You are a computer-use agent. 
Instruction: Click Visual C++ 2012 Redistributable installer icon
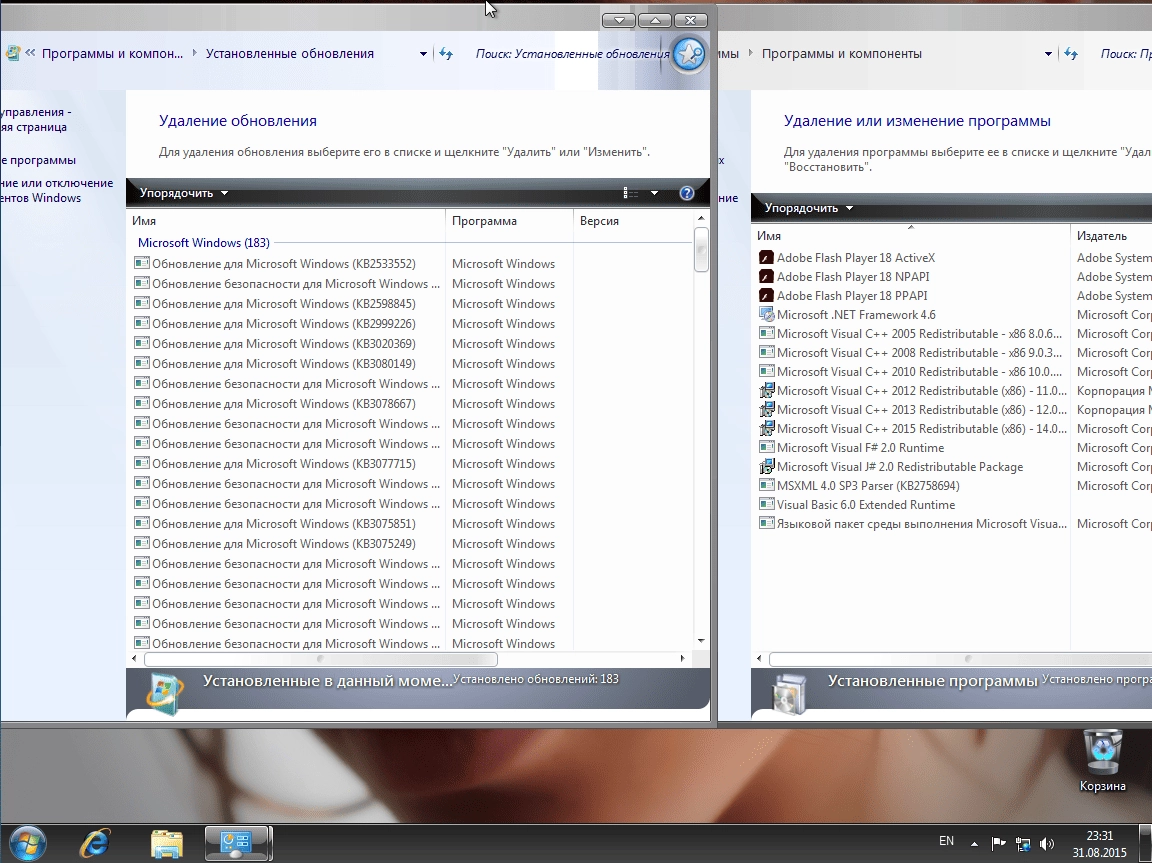(766, 391)
